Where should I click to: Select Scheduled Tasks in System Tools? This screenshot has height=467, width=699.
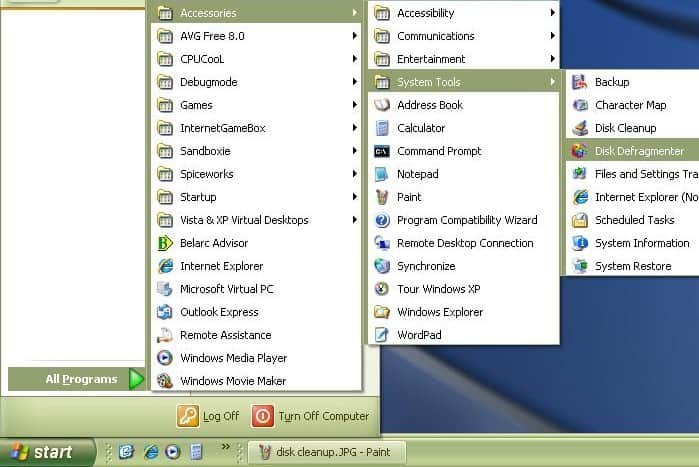click(634, 220)
